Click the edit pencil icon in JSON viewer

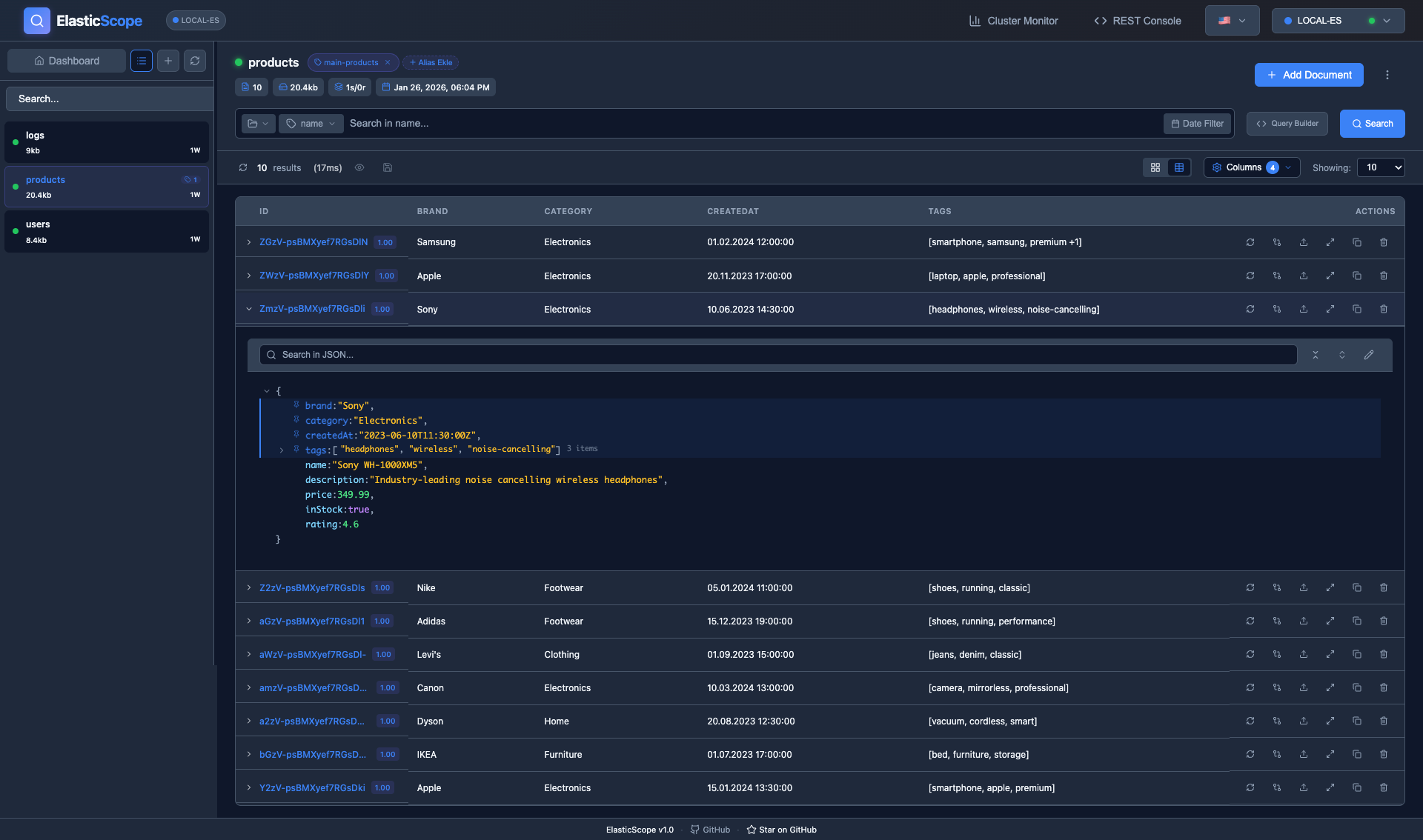1368,355
